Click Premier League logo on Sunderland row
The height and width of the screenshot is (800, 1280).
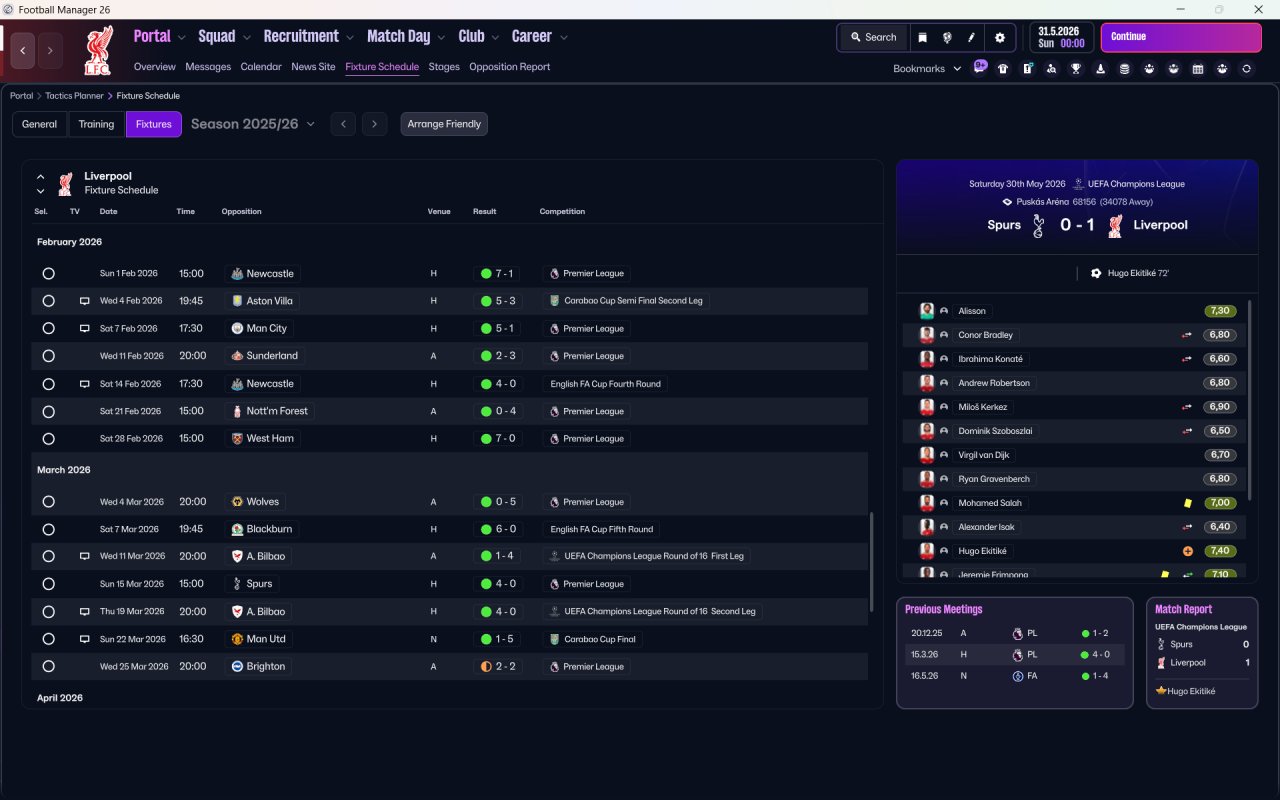point(554,356)
